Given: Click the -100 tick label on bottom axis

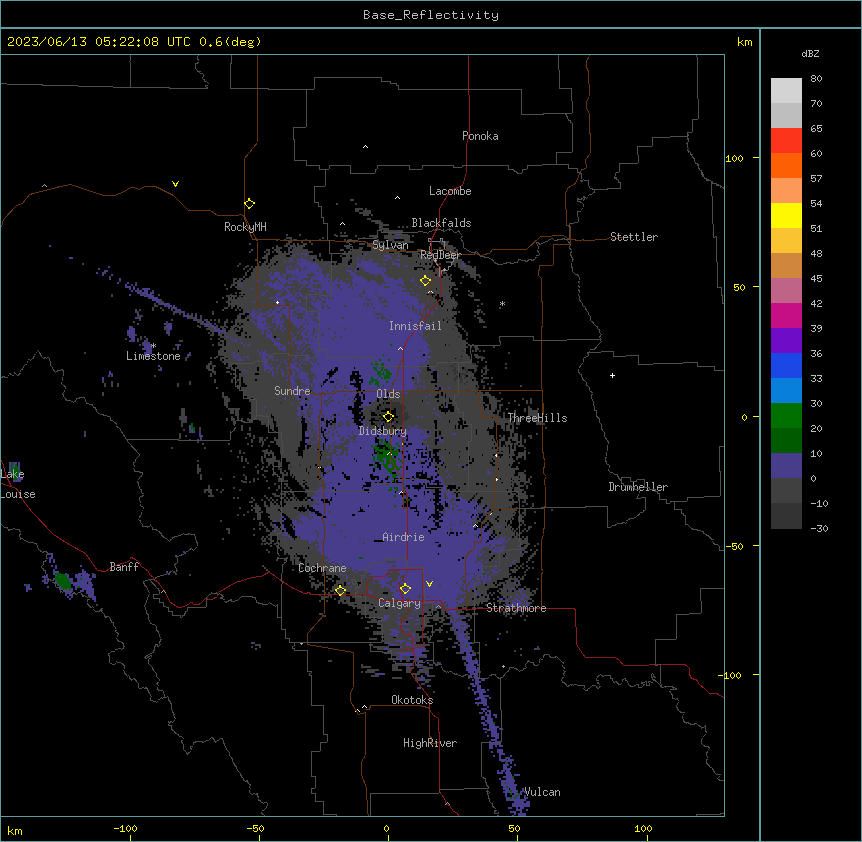Looking at the screenshot, I should tap(125, 828).
